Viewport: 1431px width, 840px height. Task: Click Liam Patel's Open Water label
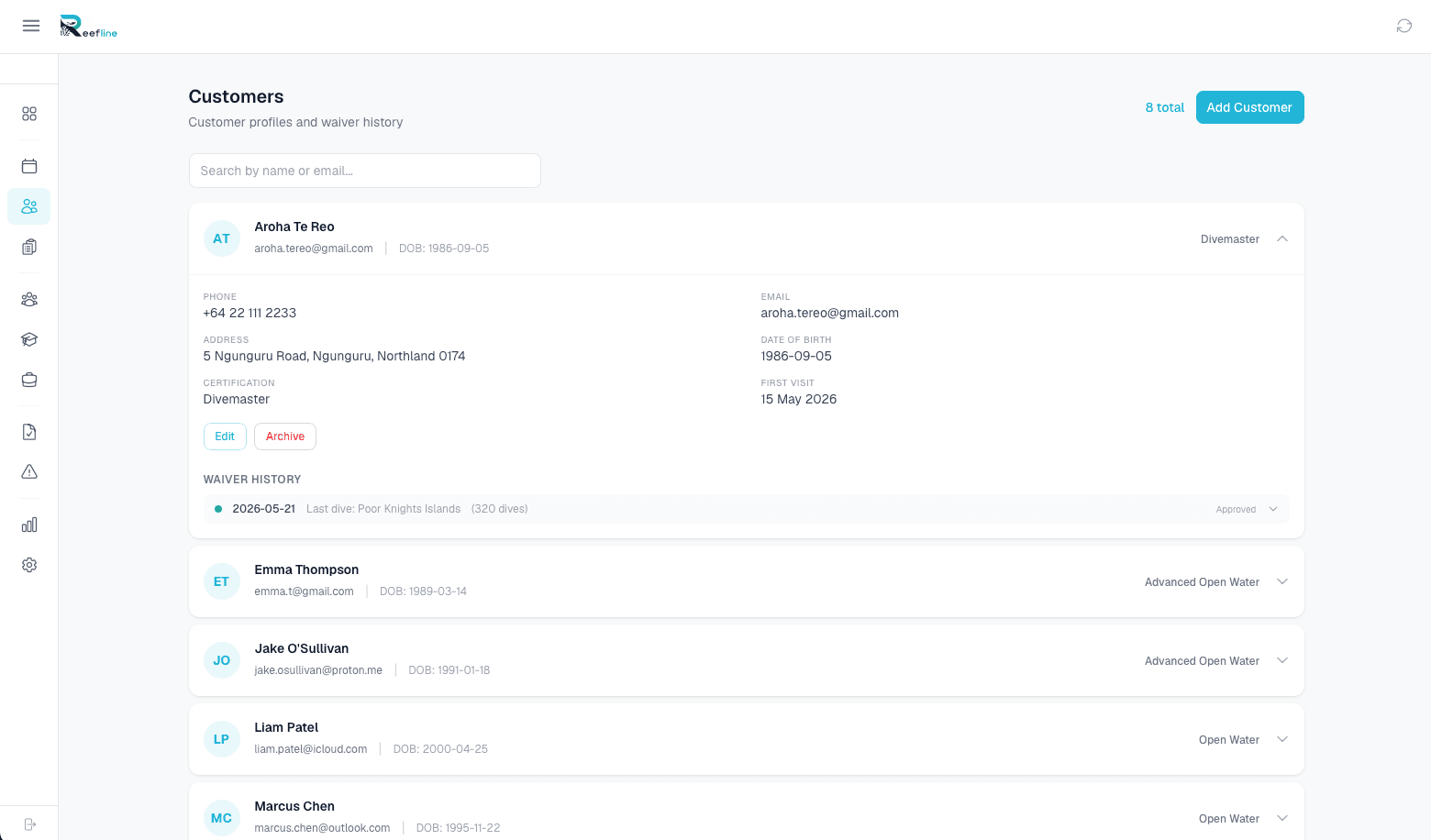pos(1229,740)
